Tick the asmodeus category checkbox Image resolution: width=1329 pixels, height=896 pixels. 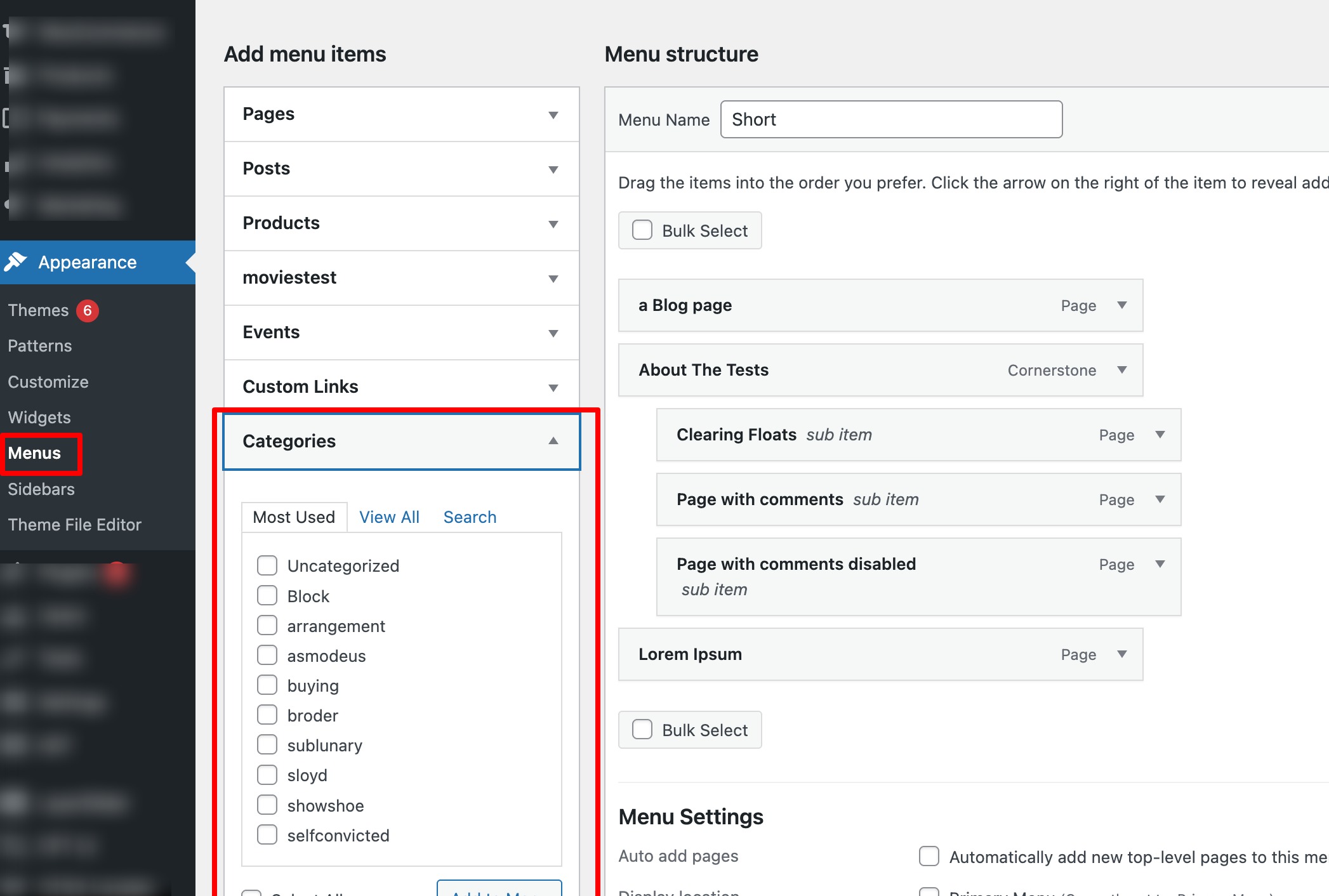click(267, 656)
